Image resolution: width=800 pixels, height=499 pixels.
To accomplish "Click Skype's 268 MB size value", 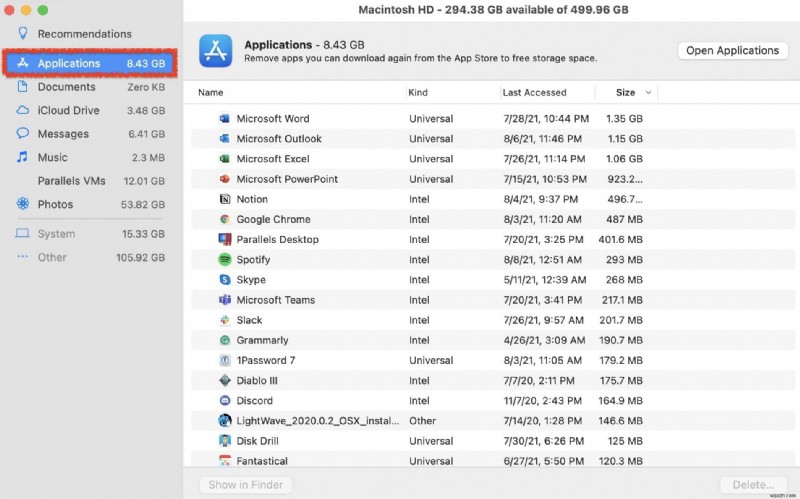I will pos(624,280).
